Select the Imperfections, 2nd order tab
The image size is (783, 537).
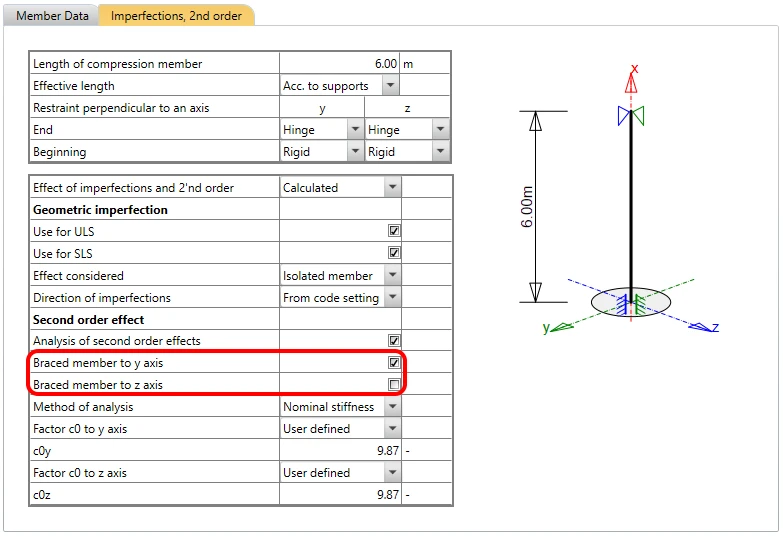coord(176,15)
